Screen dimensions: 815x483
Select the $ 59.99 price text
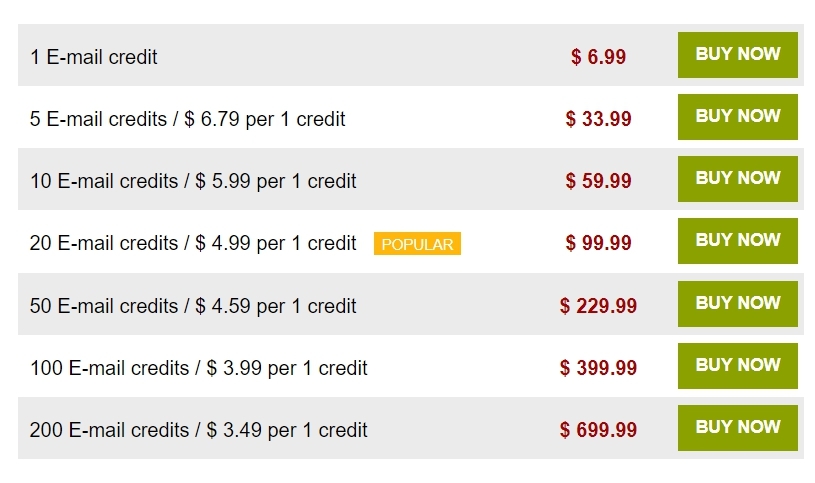coord(598,181)
